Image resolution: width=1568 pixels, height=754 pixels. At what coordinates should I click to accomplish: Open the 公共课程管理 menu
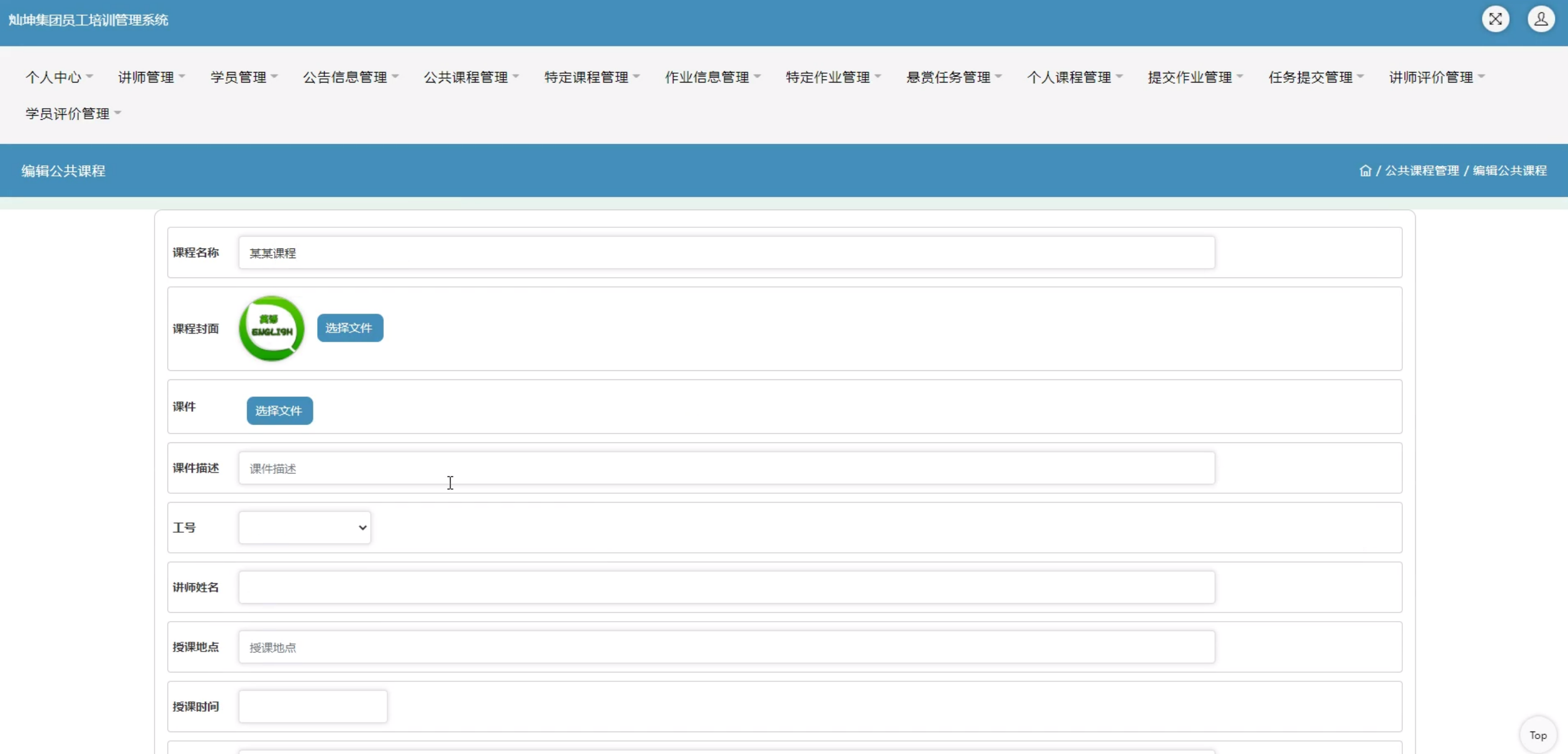471,77
